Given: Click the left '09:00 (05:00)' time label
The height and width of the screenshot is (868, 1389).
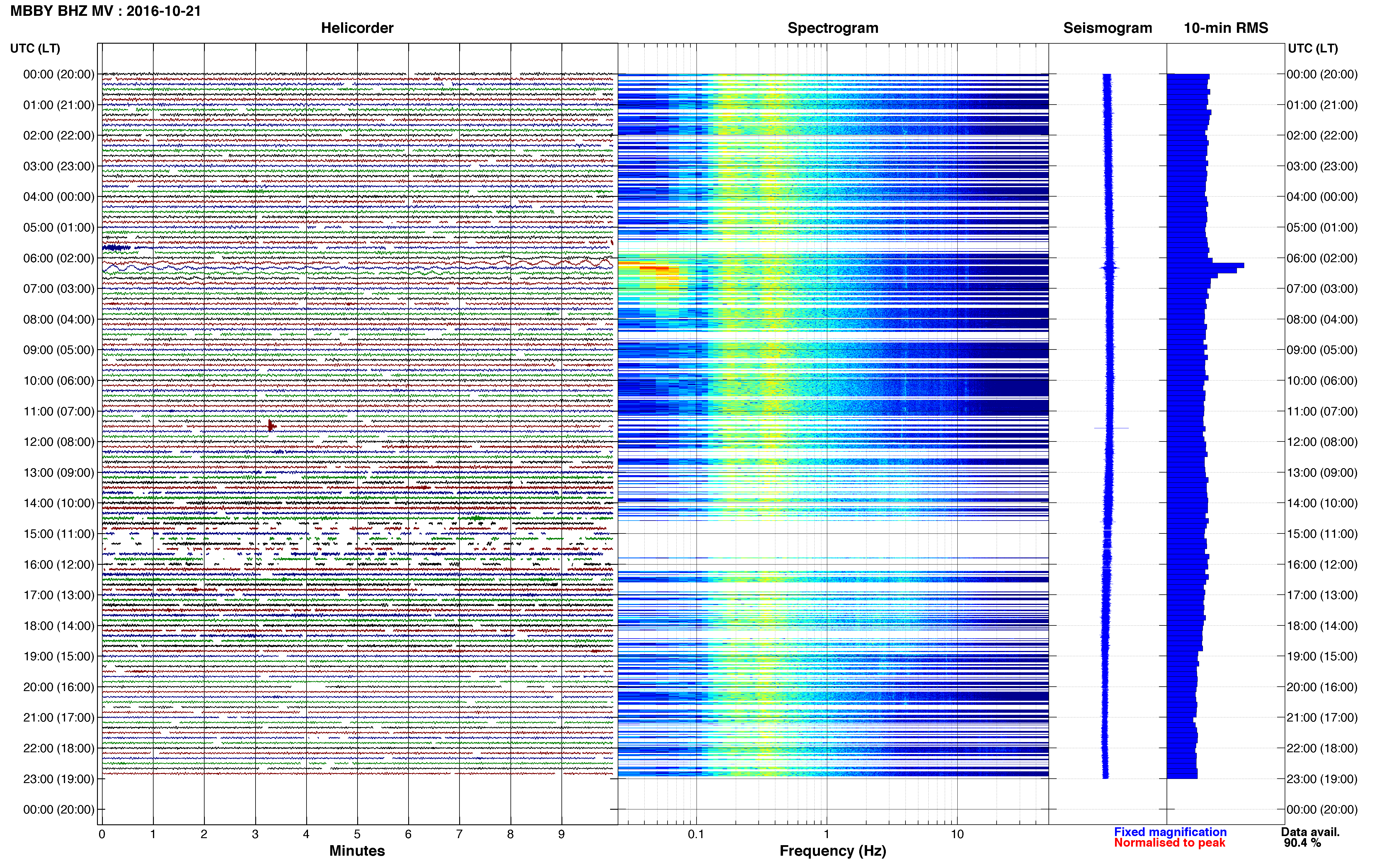Looking at the screenshot, I should (59, 350).
